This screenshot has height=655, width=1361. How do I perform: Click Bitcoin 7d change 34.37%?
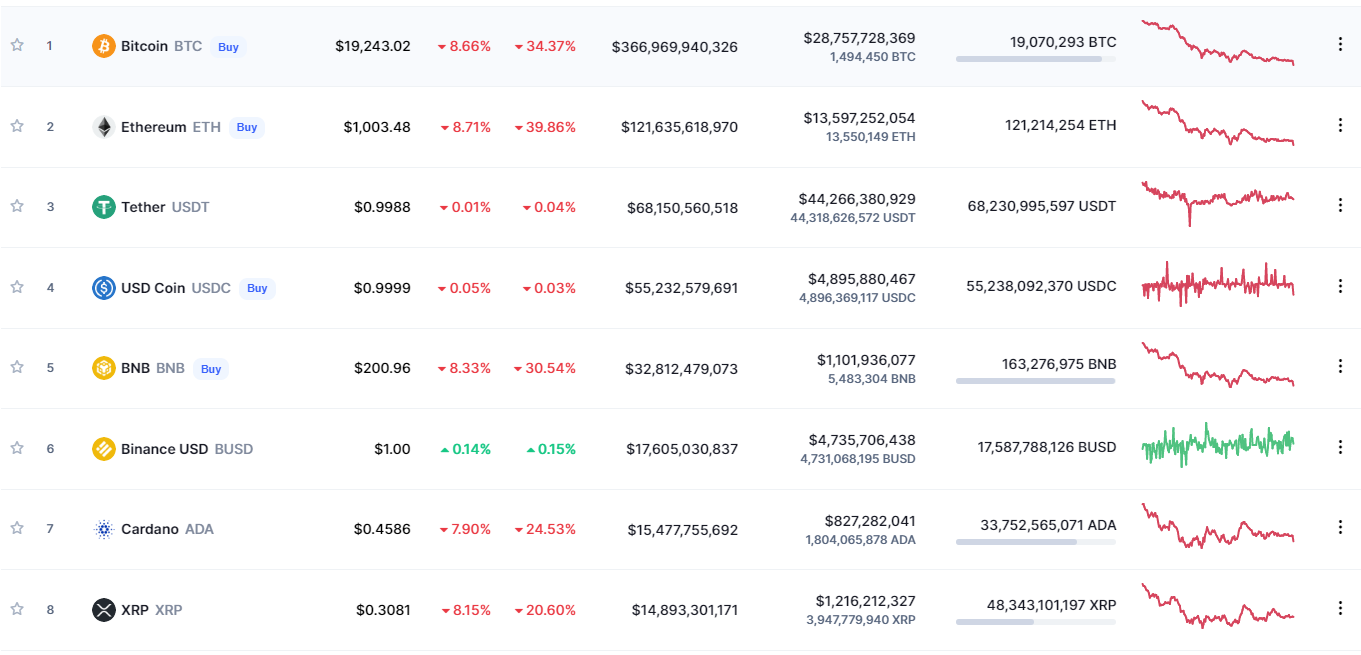click(545, 46)
